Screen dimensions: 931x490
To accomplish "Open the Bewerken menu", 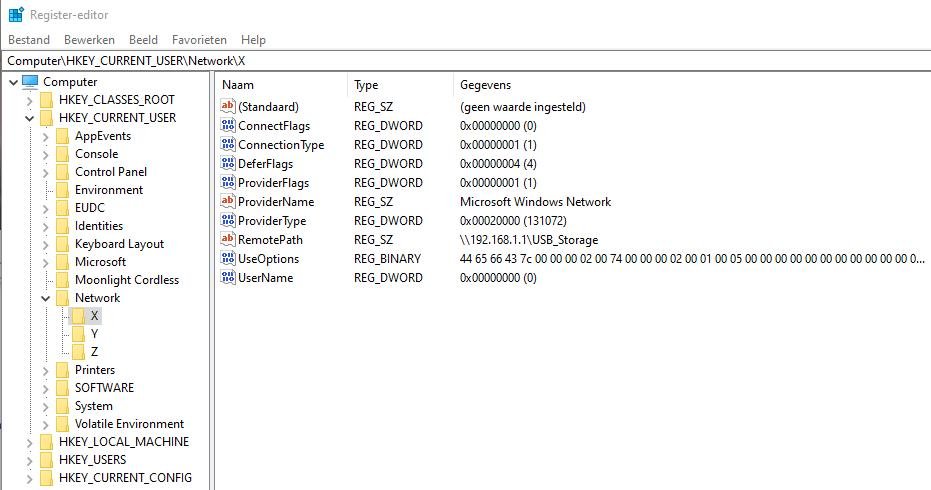I will [89, 40].
